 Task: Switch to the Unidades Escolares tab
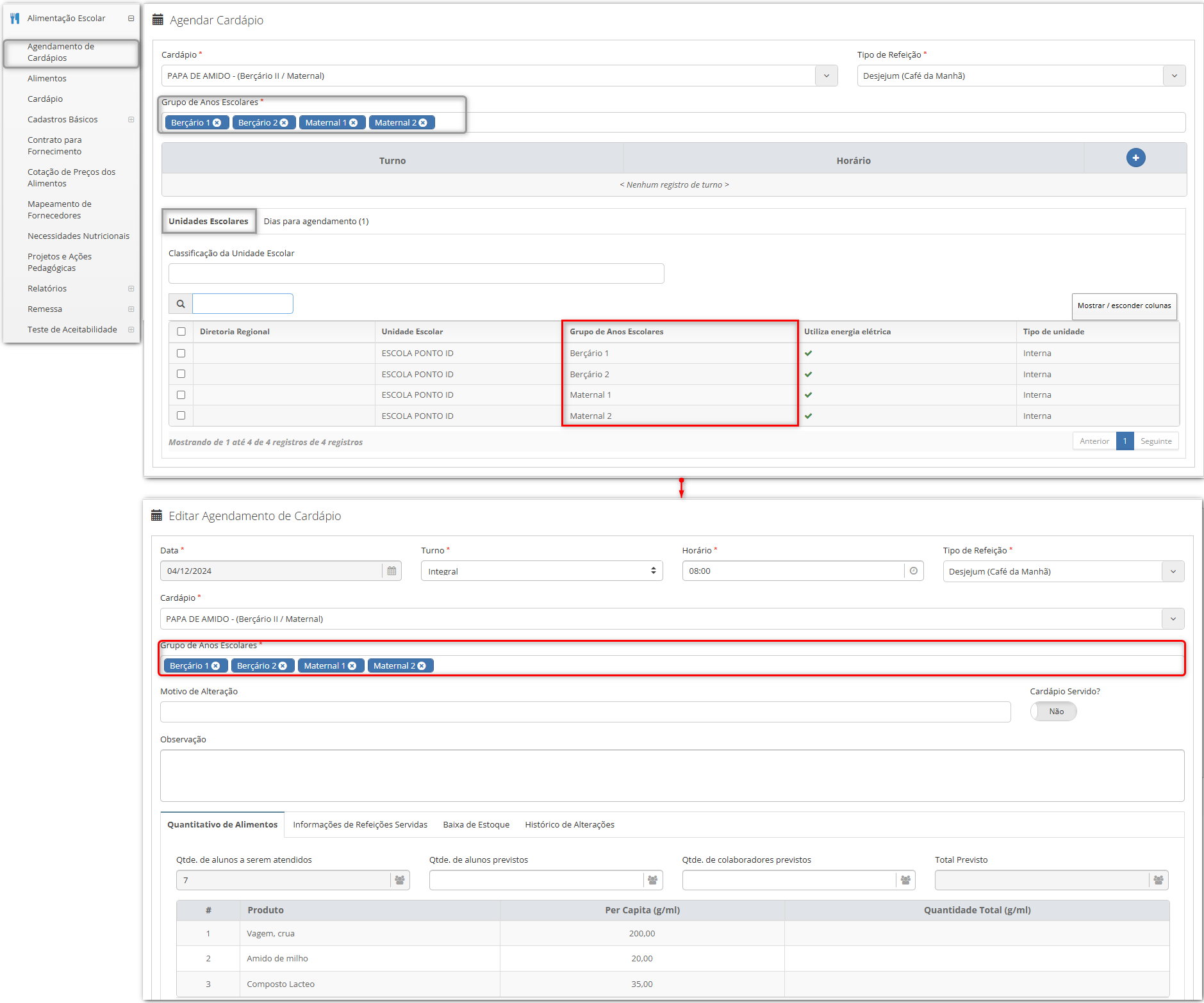(x=208, y=222)
